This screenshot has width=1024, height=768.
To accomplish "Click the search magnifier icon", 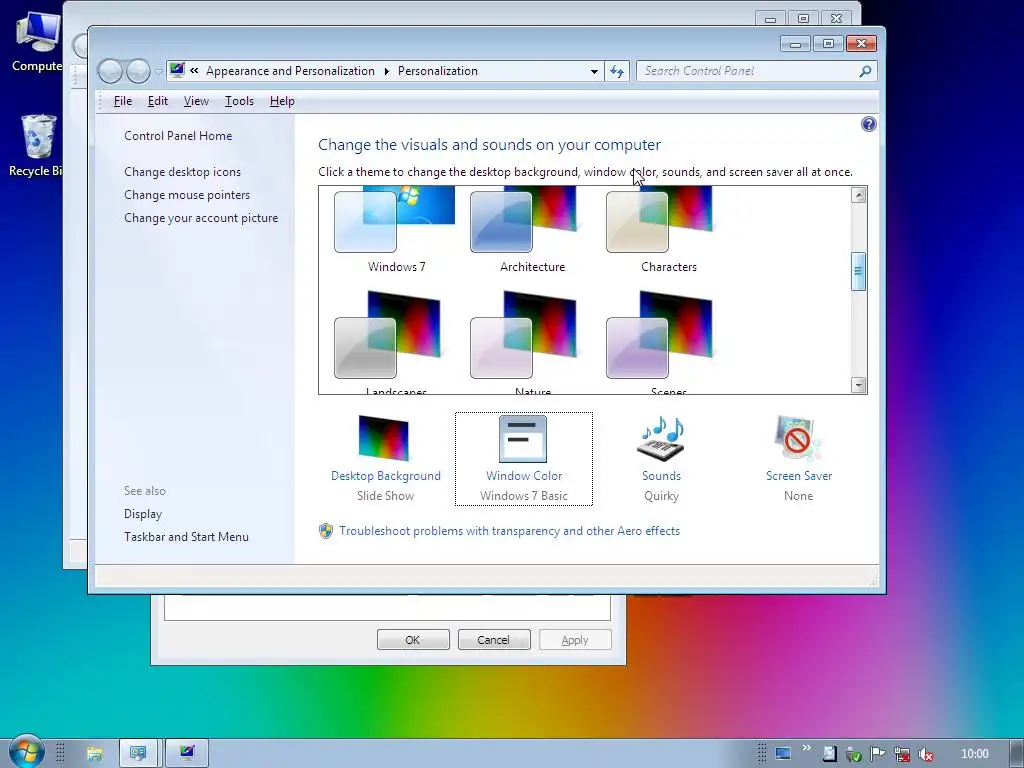I will [865, 71].
